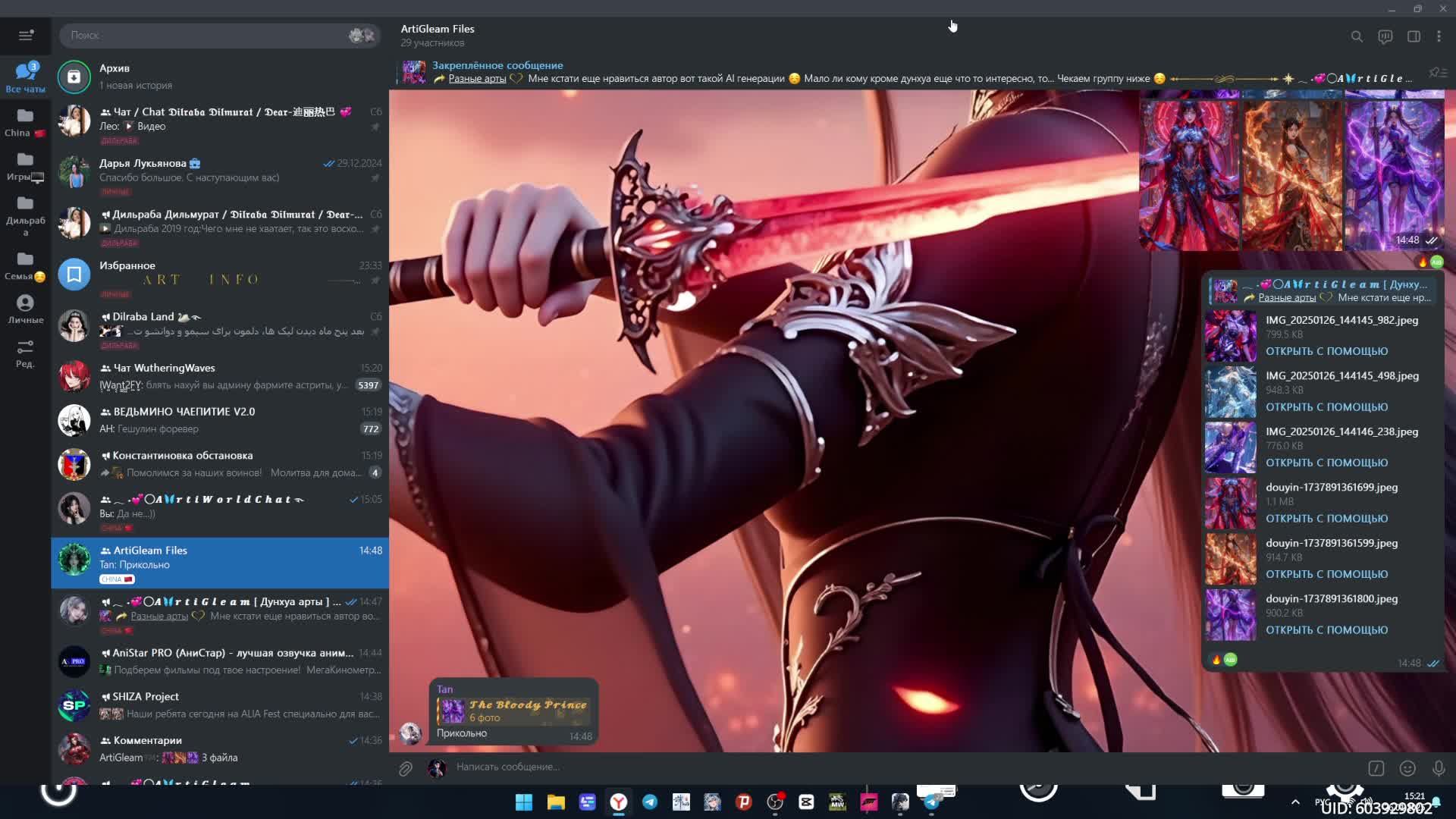Open the emoji picker smiley icon
This screenshot has width=1456, height=819.
[x=1407, y=768]
